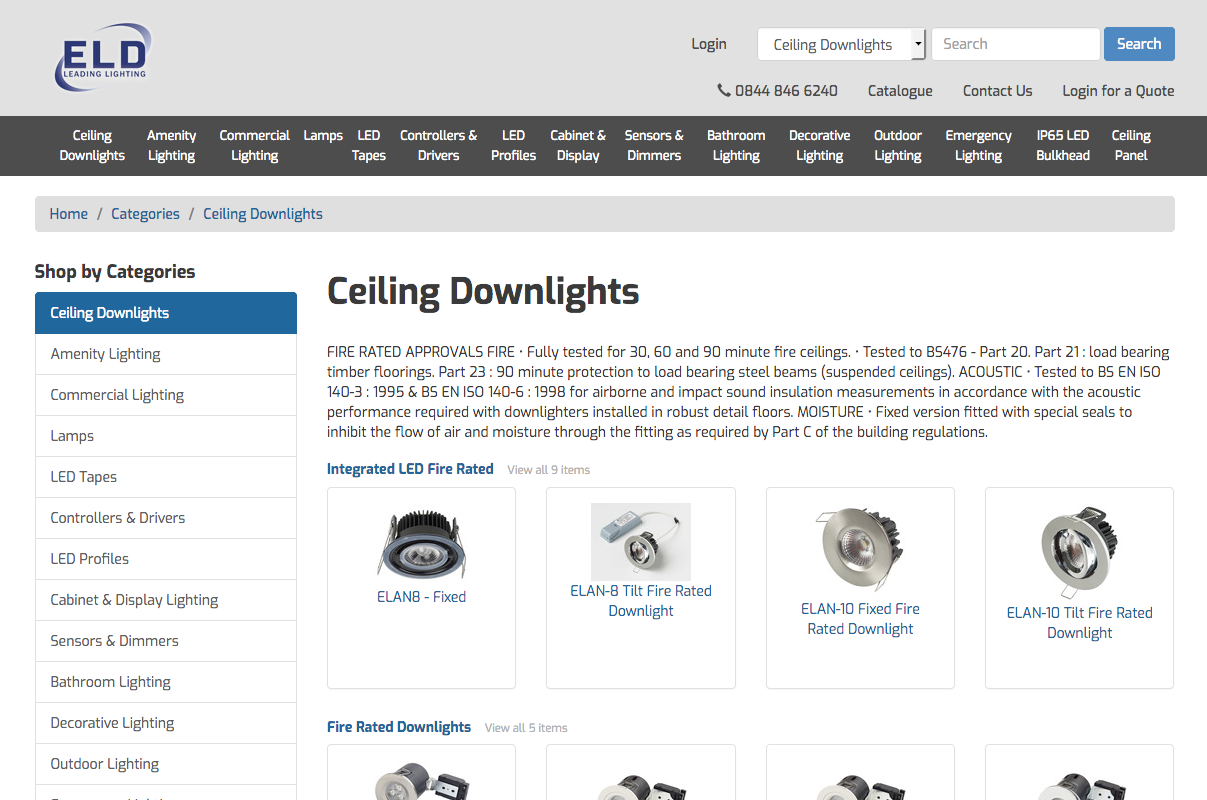Select Amenity Lighting in the sidebar categories
Viewport: 1207px width, 800px height.
tap(106, 354)
